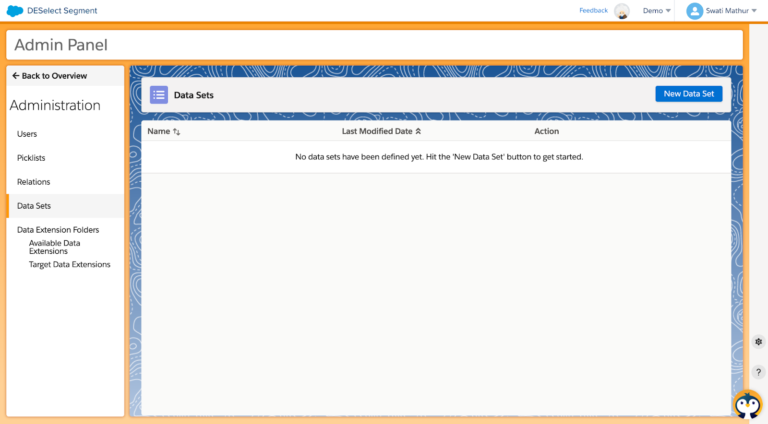
Task: Click the Administration heading in the sidebar
Action: click(55, 105)
